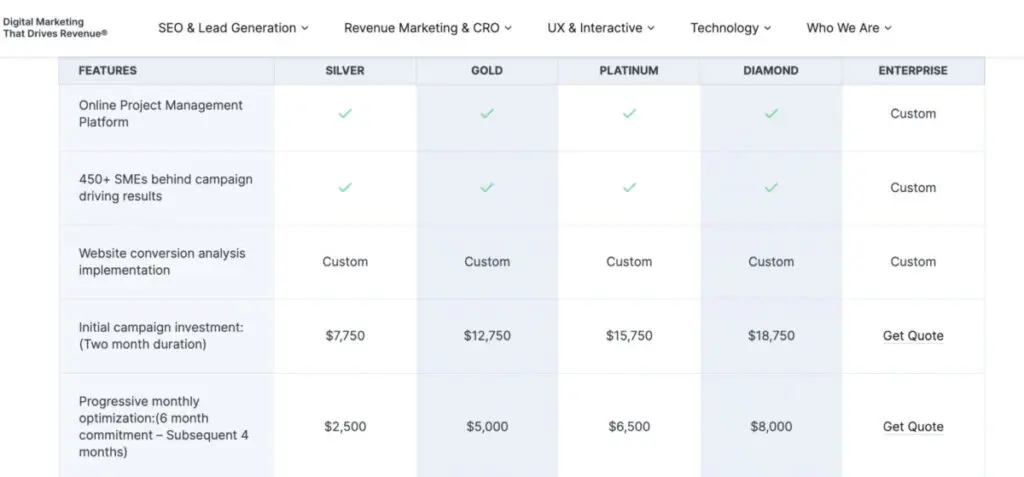1024x477 pixels.
Task: Click Diamond checkmark for Online Project Management Platform
Action: (771, 114)
